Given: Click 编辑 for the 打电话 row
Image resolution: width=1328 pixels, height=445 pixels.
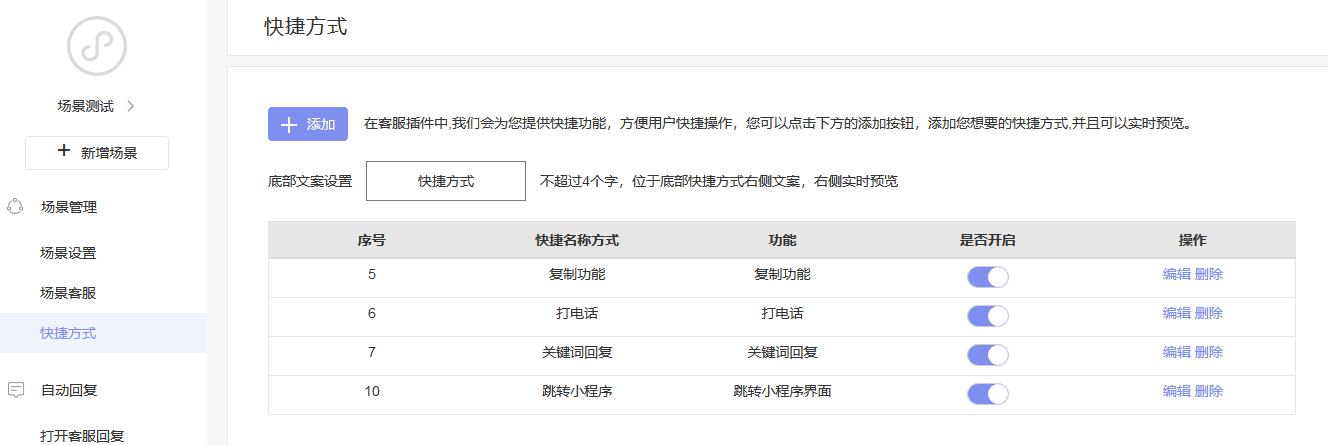Looking at the screenshot, I should tap(1177, 313).
